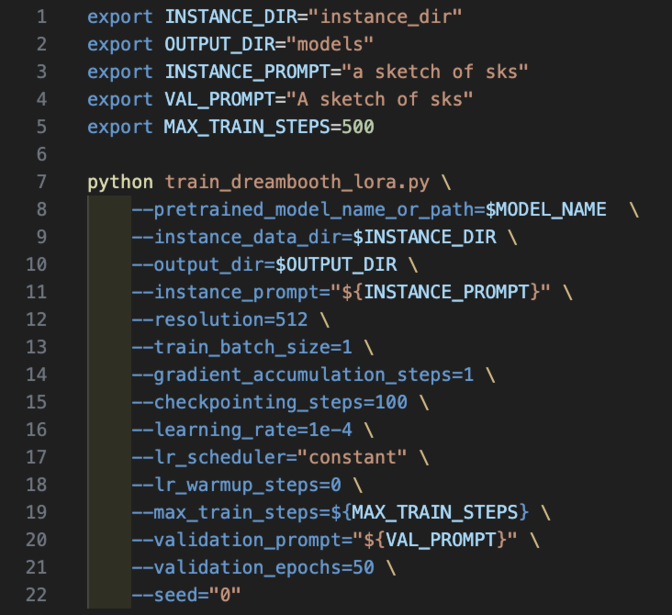The width and height of the screenshot is (672, 615).
Task: Click --validation_epochs=50 argument
Action: coord(253,567)
